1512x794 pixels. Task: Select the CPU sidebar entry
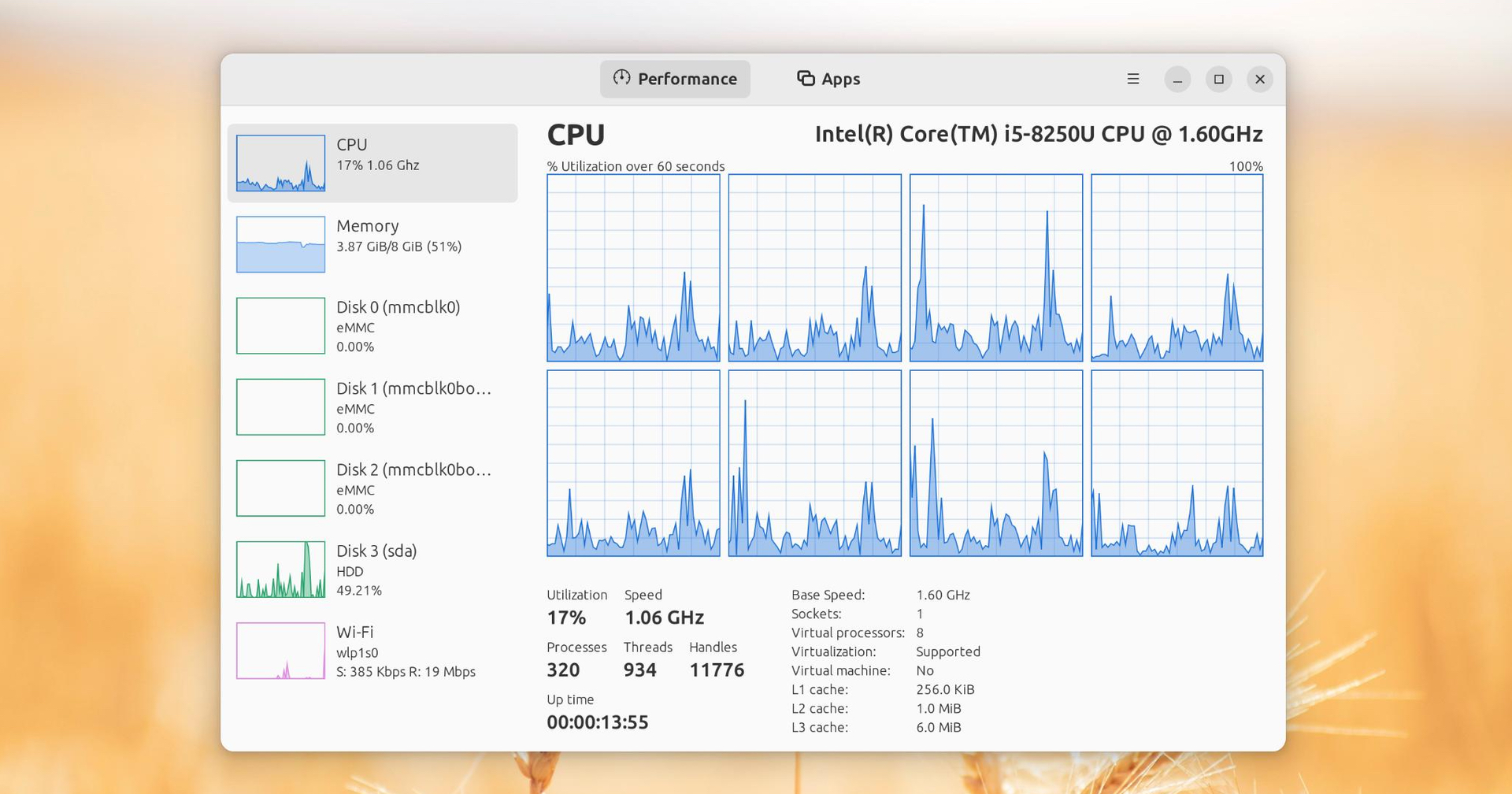tap(372, 163)
